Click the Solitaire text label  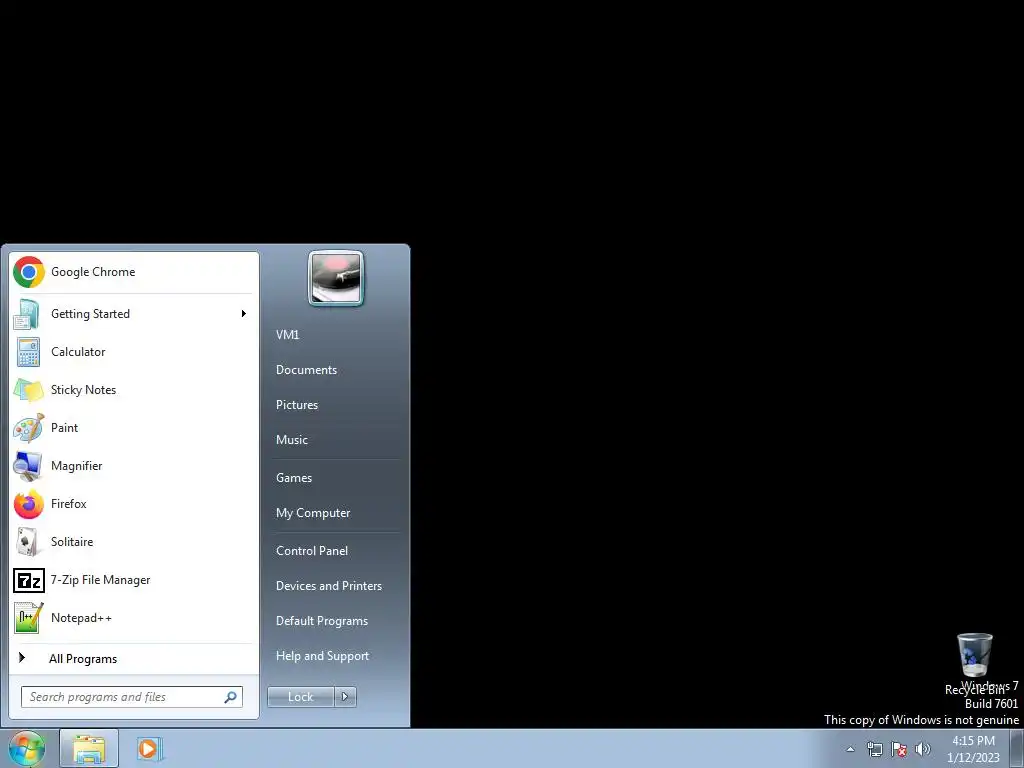point(72,542)
